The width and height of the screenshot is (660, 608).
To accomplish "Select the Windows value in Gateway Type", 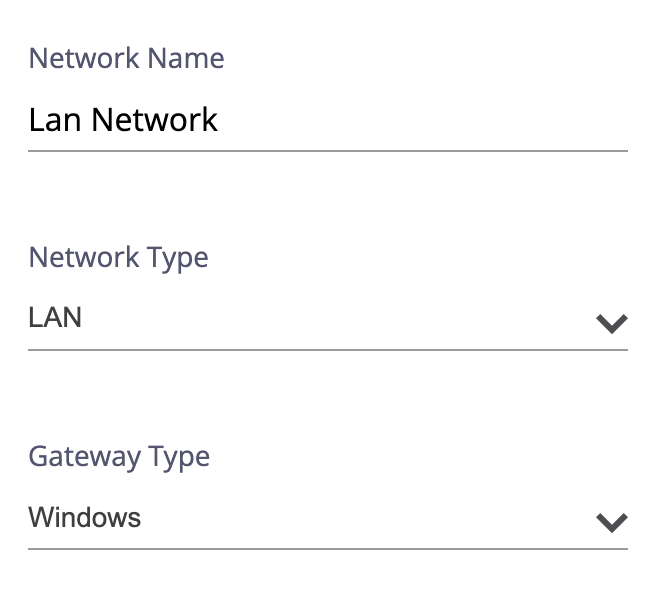I will (x=85, y=518).
